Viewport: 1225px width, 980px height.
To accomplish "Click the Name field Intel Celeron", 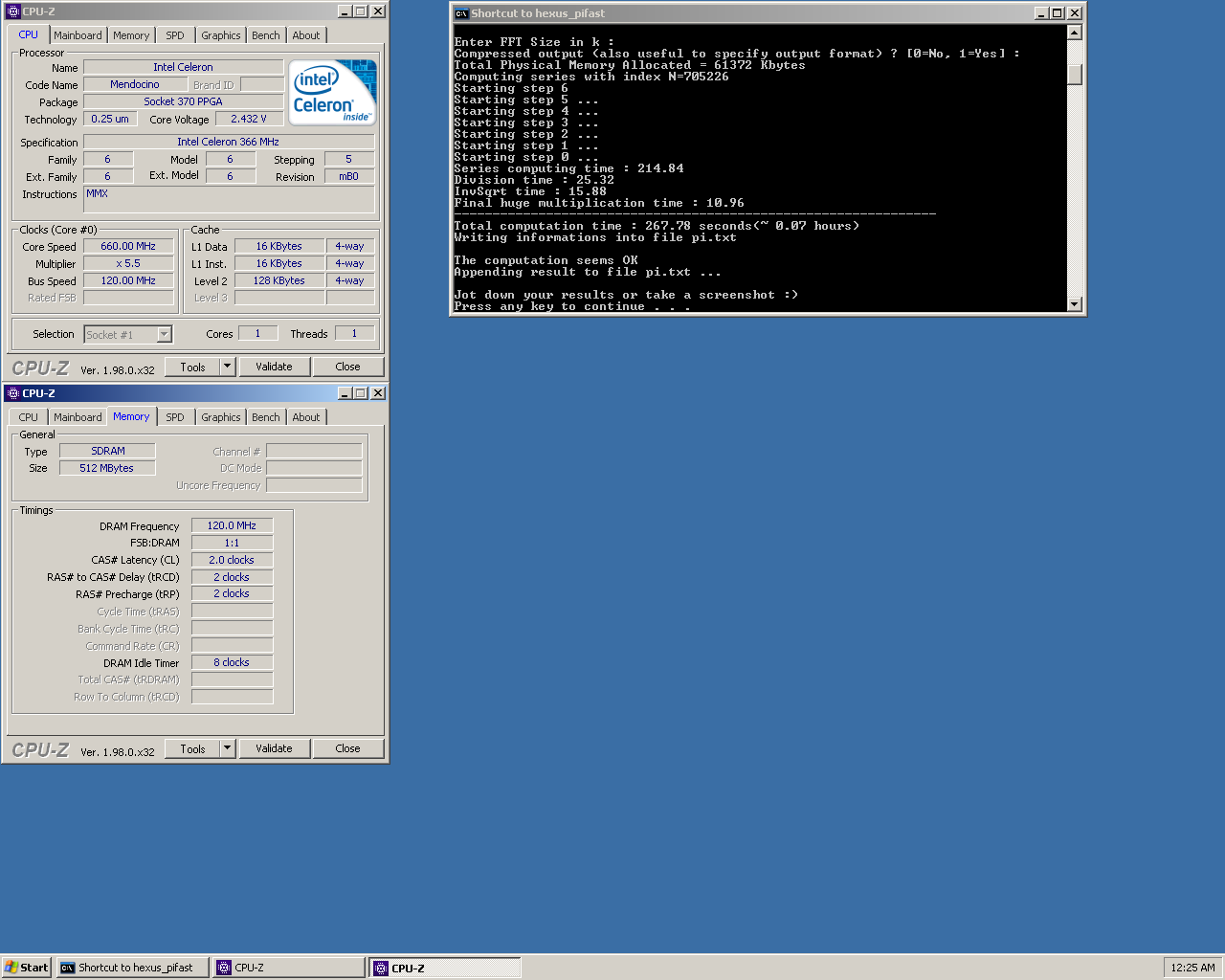I will [183, 67].
